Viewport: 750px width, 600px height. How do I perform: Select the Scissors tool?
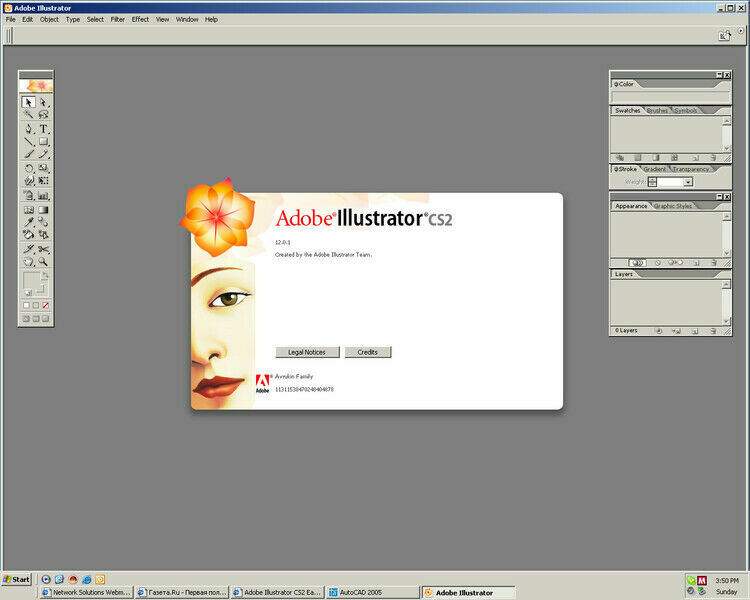pyautogui.click(x=43, y=249)
